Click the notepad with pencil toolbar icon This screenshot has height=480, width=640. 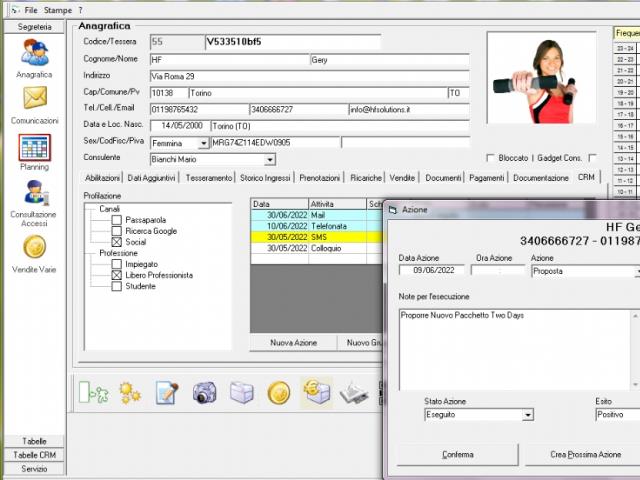[x=167, y=393]
